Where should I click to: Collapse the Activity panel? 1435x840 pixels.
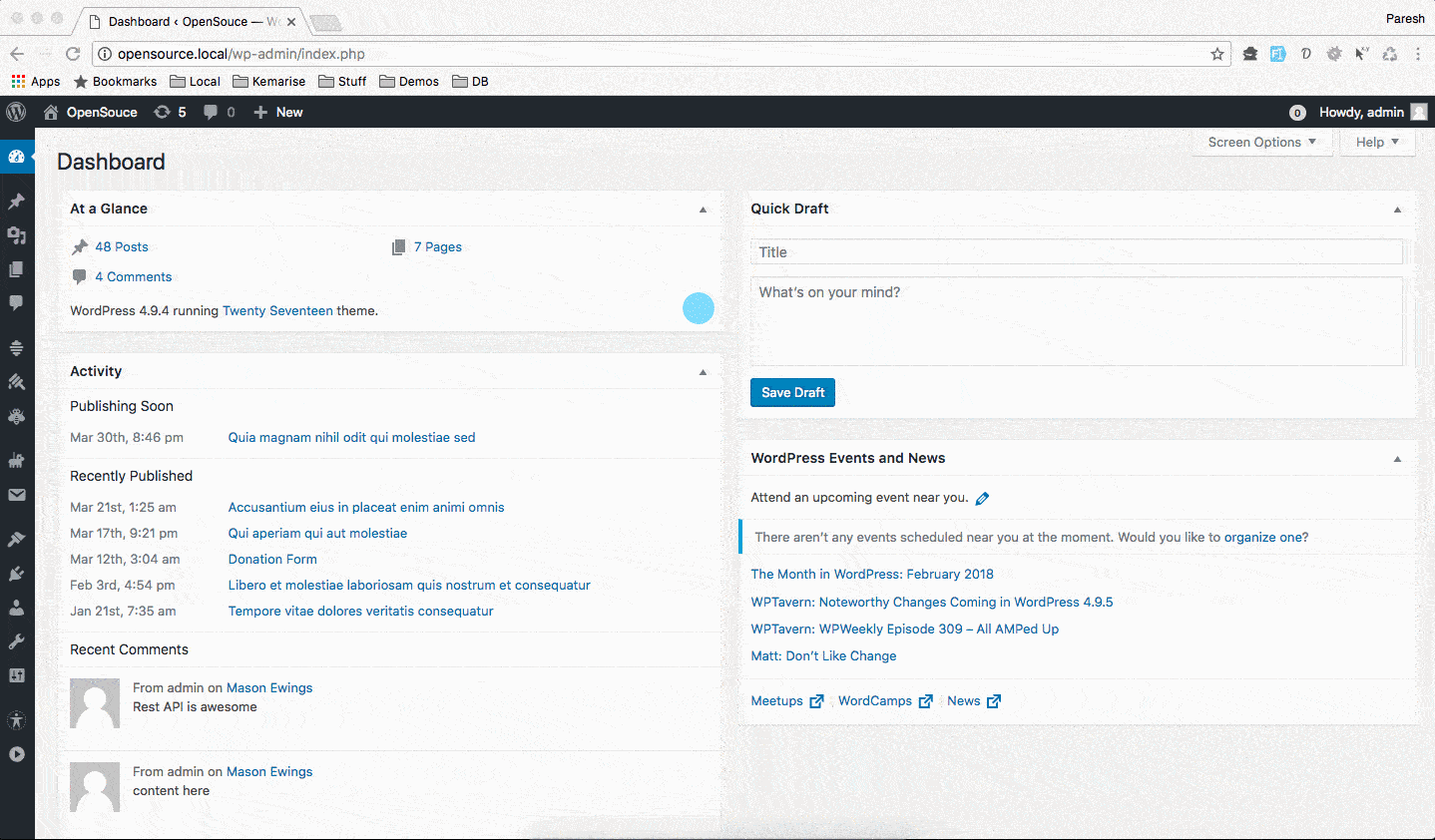coord(703,372)
